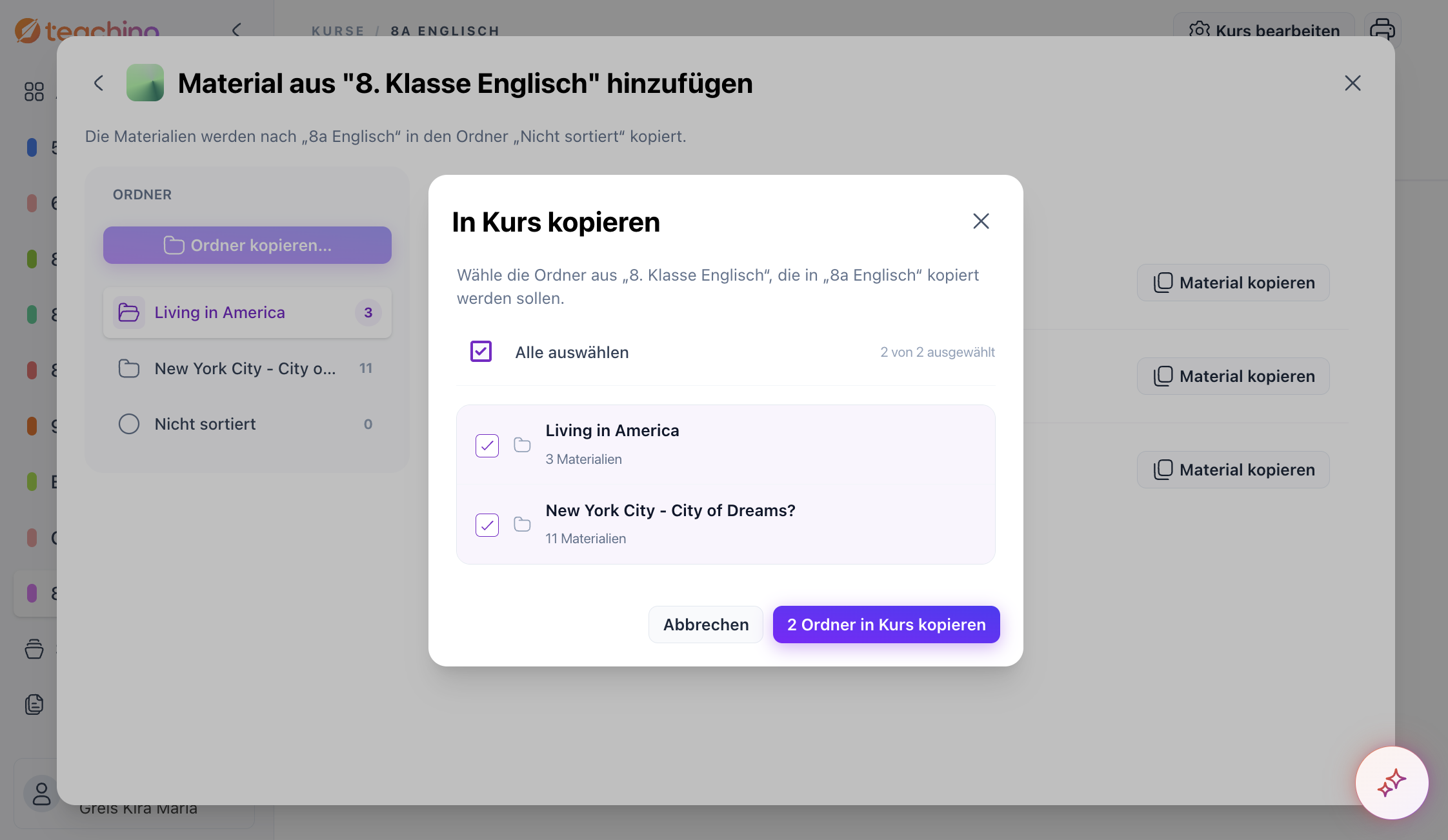Open Kurs bearbeiten settings
Image resolution: width=1448 pixels, height=840 pixels.
(1264, 30)
